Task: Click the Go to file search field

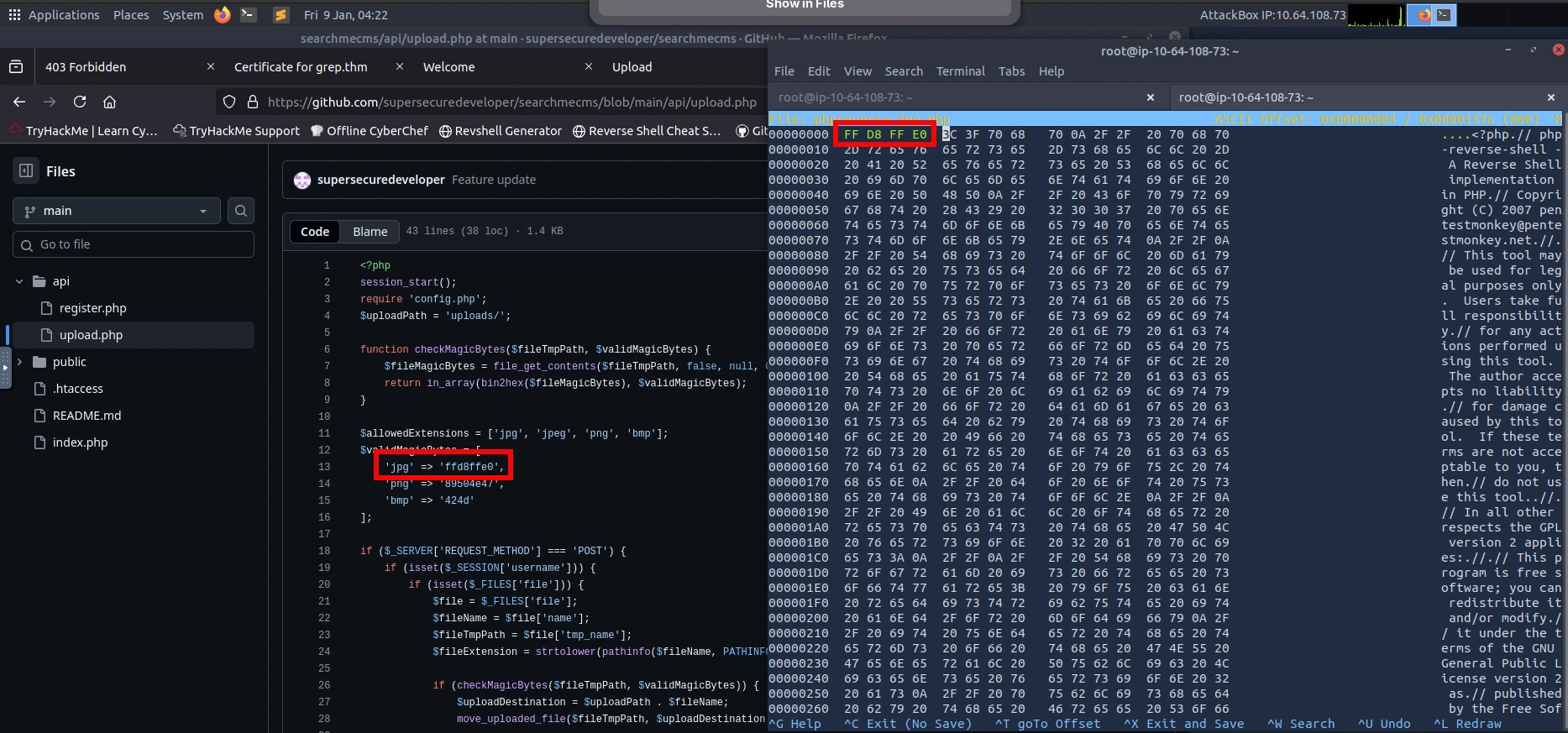Action: [134, 244]
